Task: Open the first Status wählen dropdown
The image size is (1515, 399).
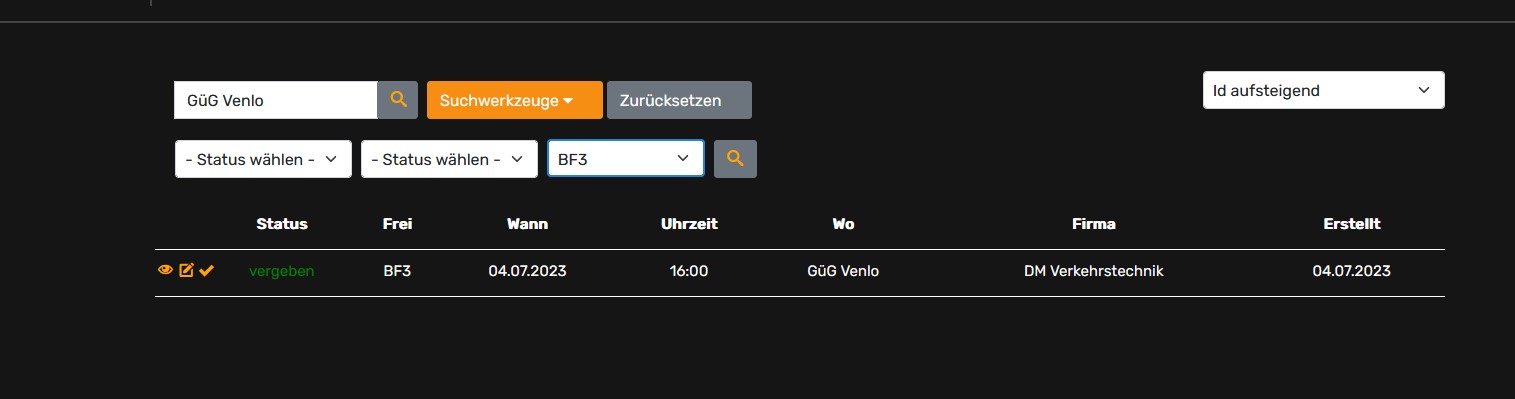Action: pos(263,159)
